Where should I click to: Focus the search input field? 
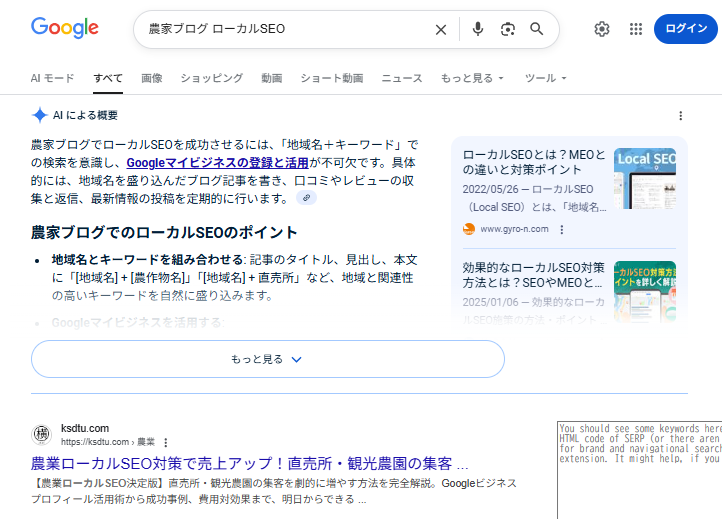(280, 29)
